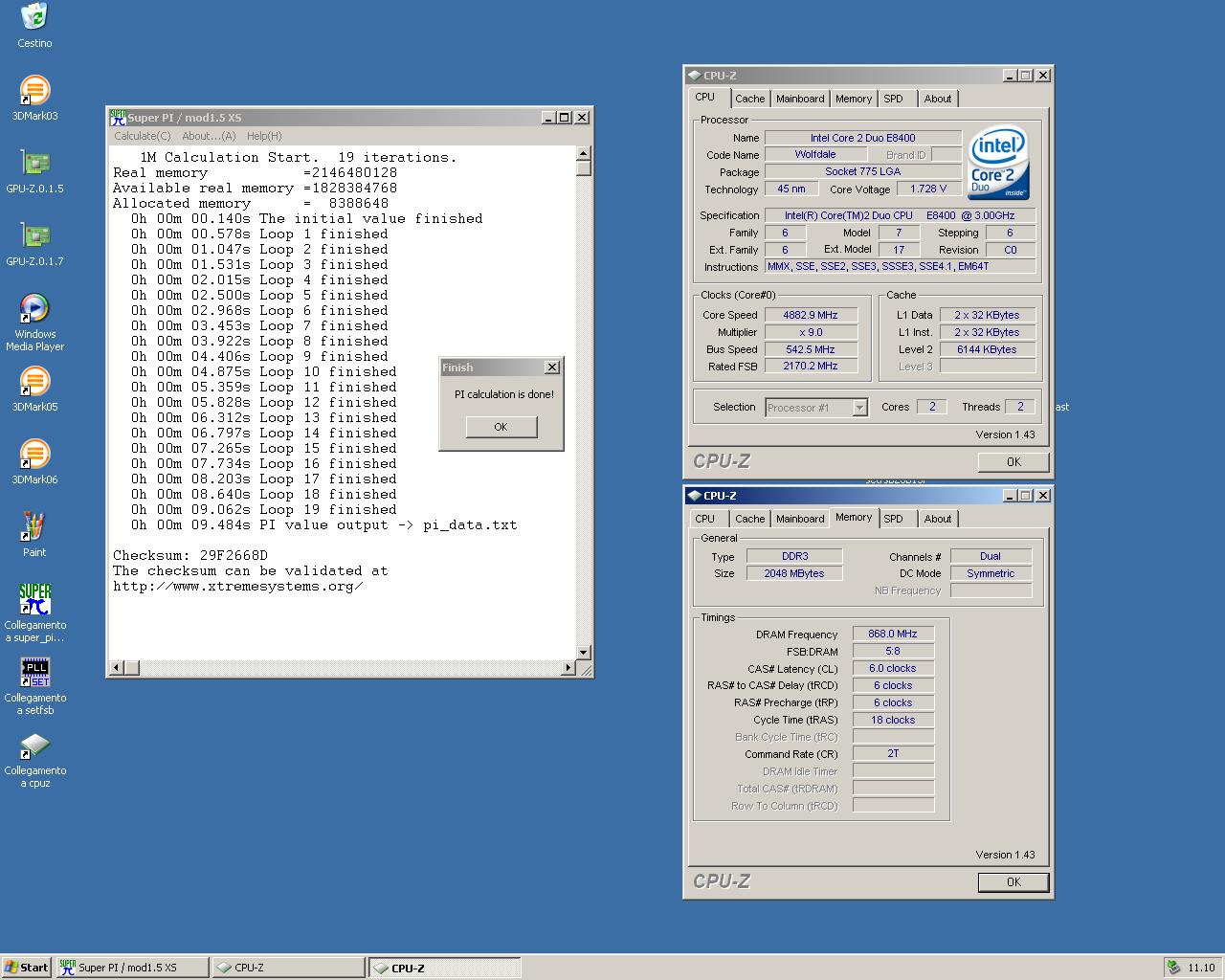Open the Start menu

pyautogui.click(x=26, y=968)
